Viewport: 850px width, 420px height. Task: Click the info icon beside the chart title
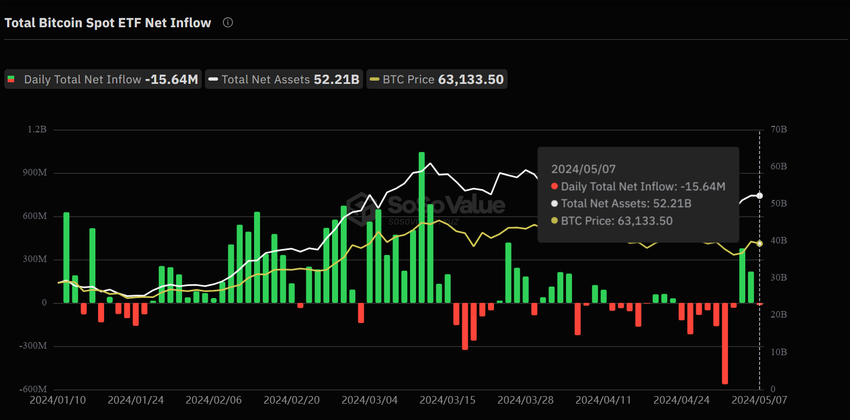pyautogui.click(x=228, y=22)
